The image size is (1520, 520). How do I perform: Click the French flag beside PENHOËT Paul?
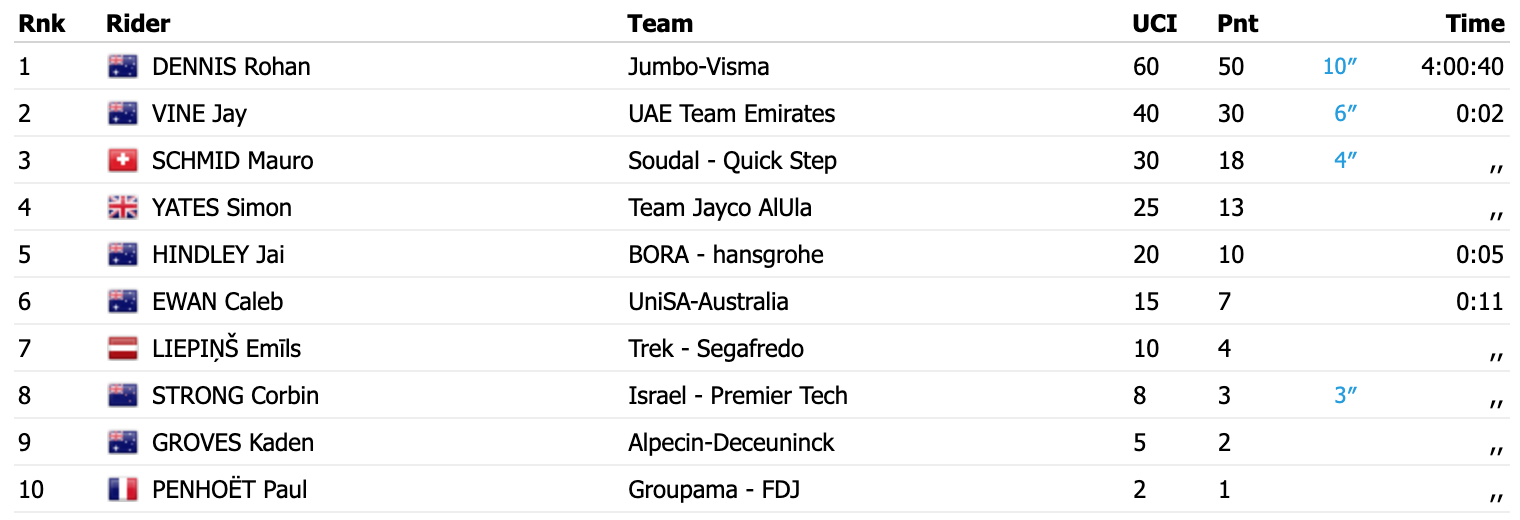click(x=122, y=490)
